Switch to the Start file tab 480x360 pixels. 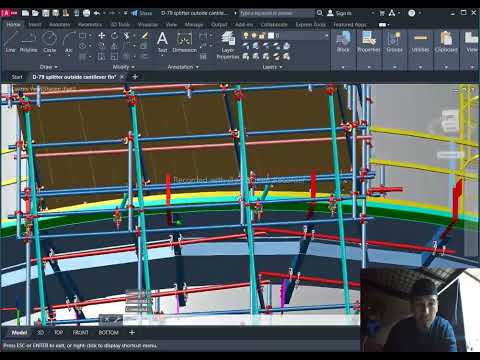(x=17, y=77)
